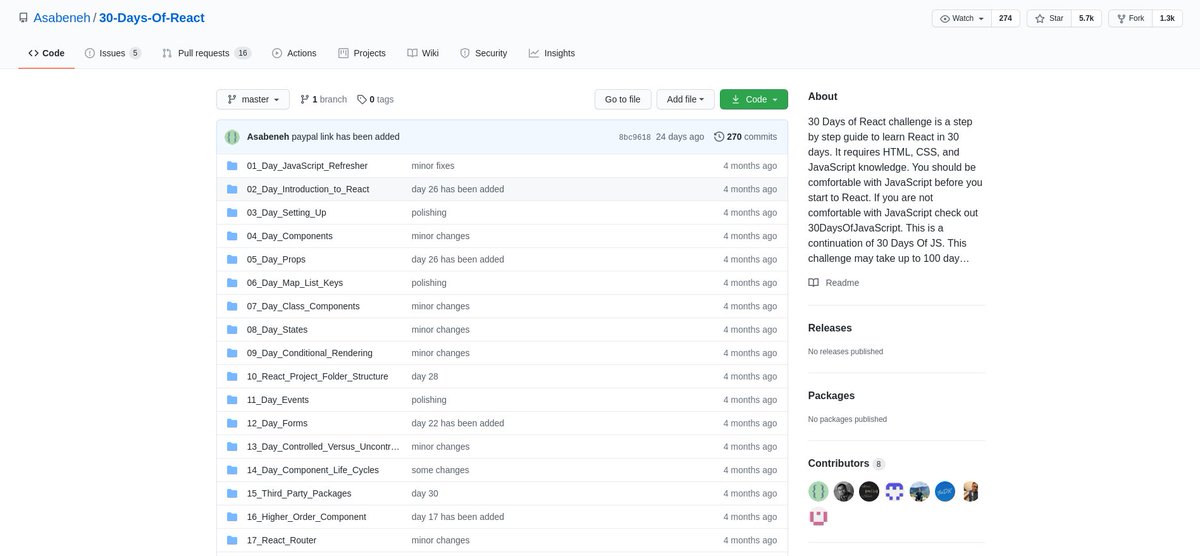Click folder icon beside 08_Day_States
This screenshot has height=556, width=1200.
232,330
